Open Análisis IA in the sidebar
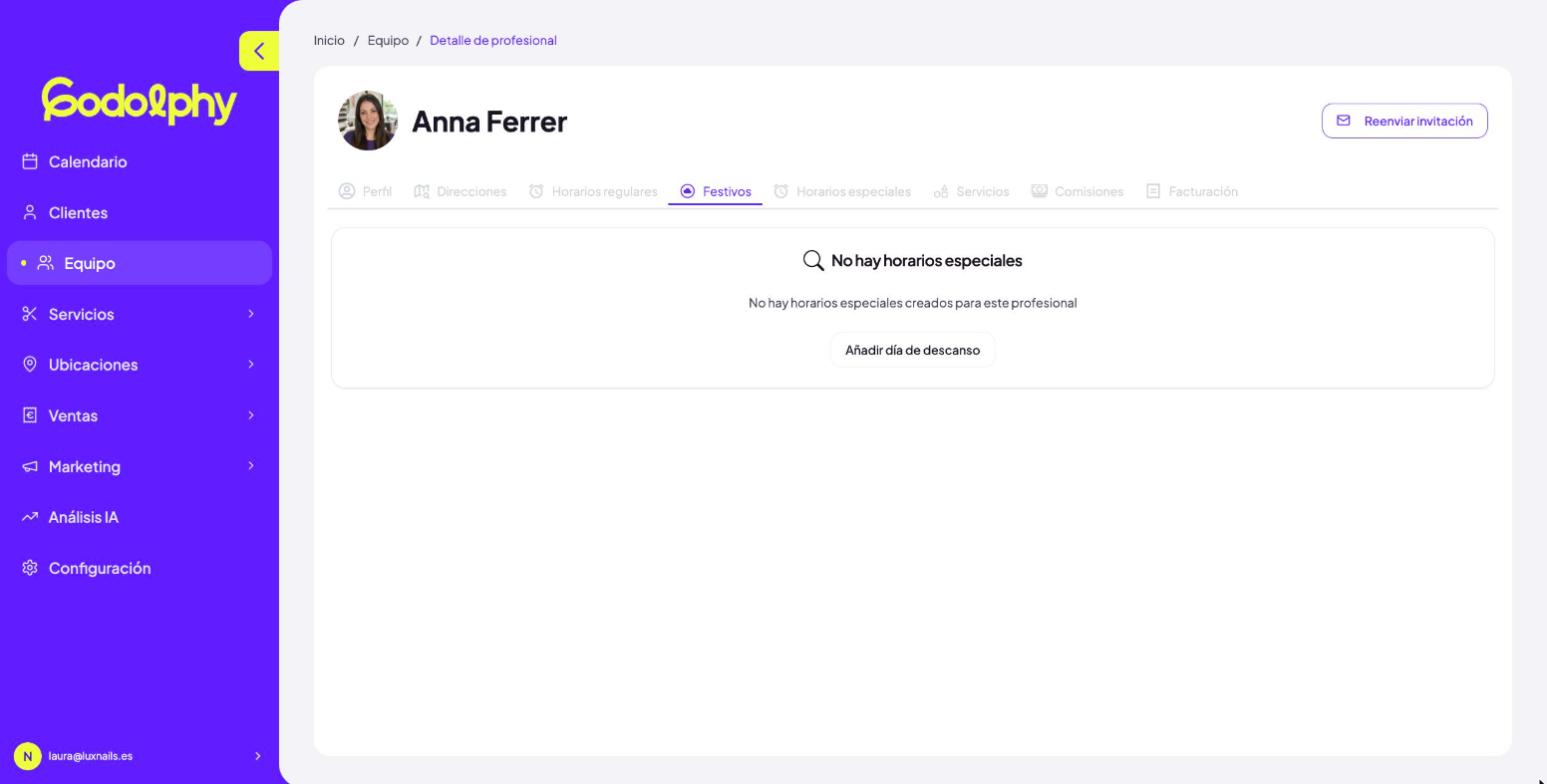Screen dimensions: 1547x784 click(139, 517)
